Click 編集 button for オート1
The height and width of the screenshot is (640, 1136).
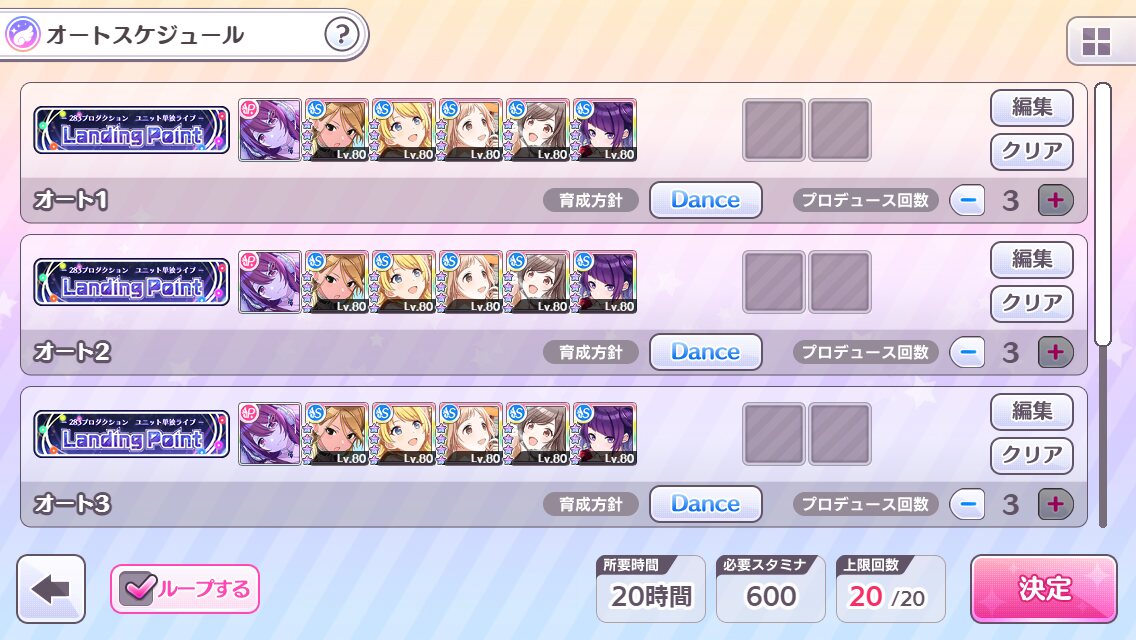[1032, 107]
